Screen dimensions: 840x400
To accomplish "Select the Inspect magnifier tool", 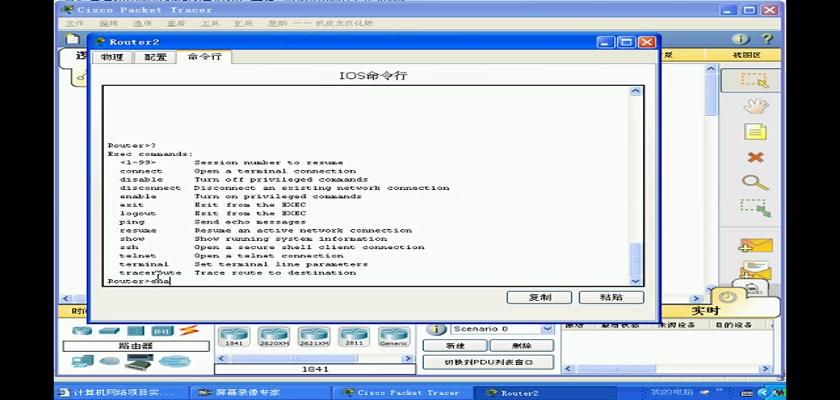I will [755, 183].
